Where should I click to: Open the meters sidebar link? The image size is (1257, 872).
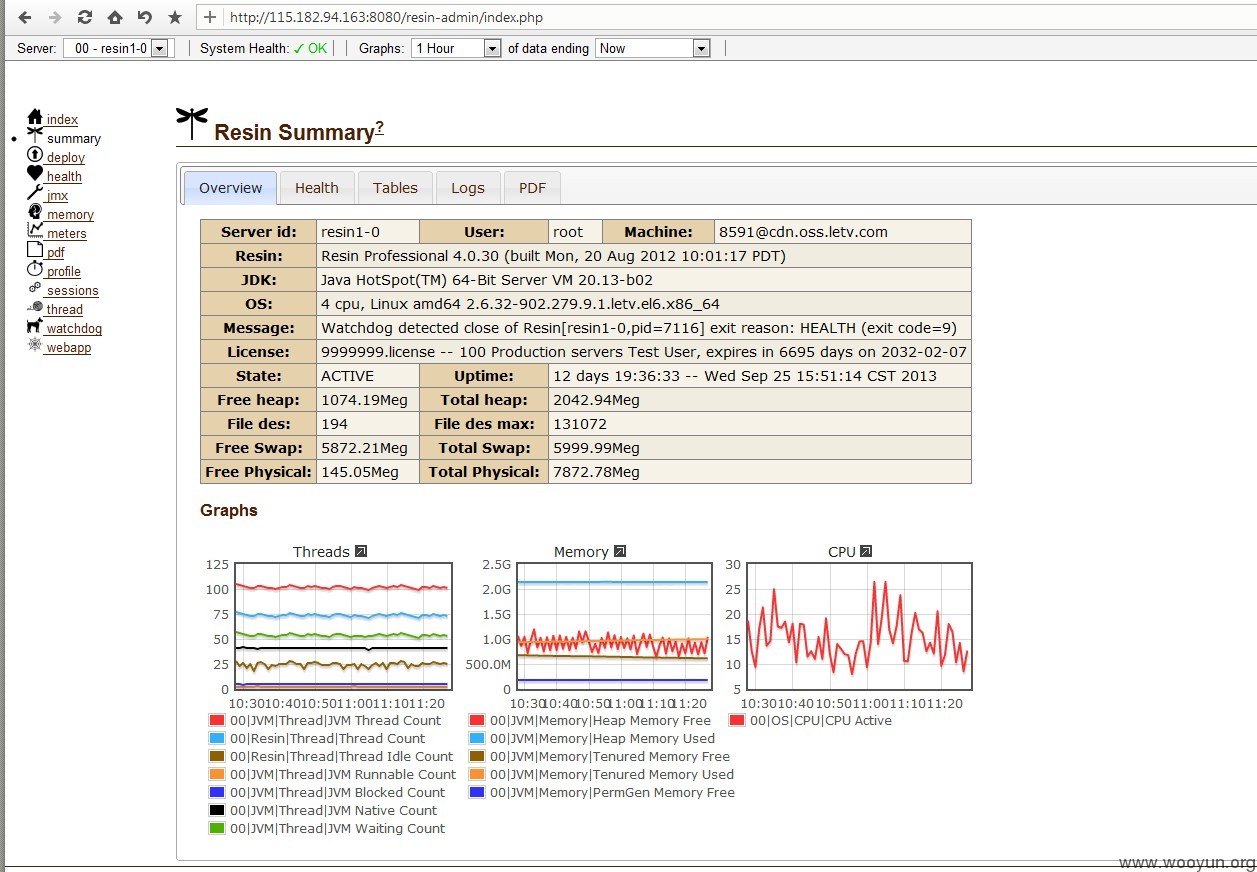click(67, 234)
